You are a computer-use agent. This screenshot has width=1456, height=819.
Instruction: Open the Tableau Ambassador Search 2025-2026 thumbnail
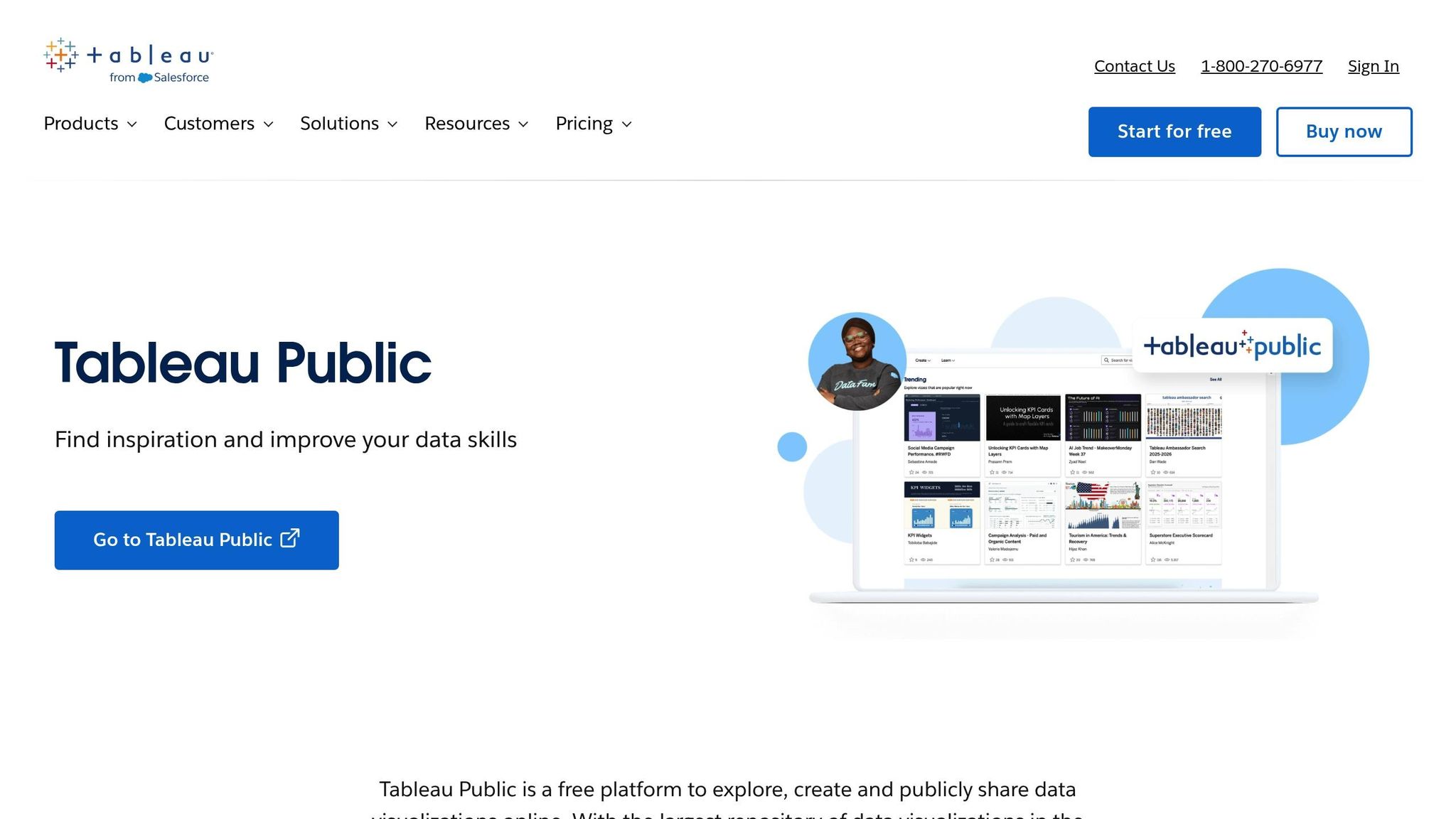point(1184,417)
